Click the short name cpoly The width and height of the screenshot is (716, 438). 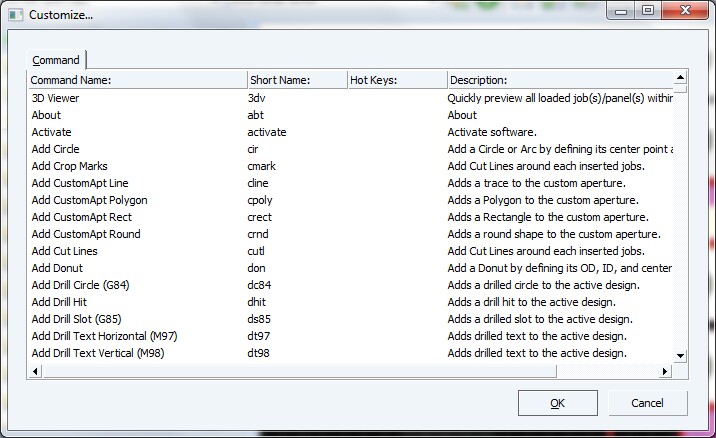[259, 200]
